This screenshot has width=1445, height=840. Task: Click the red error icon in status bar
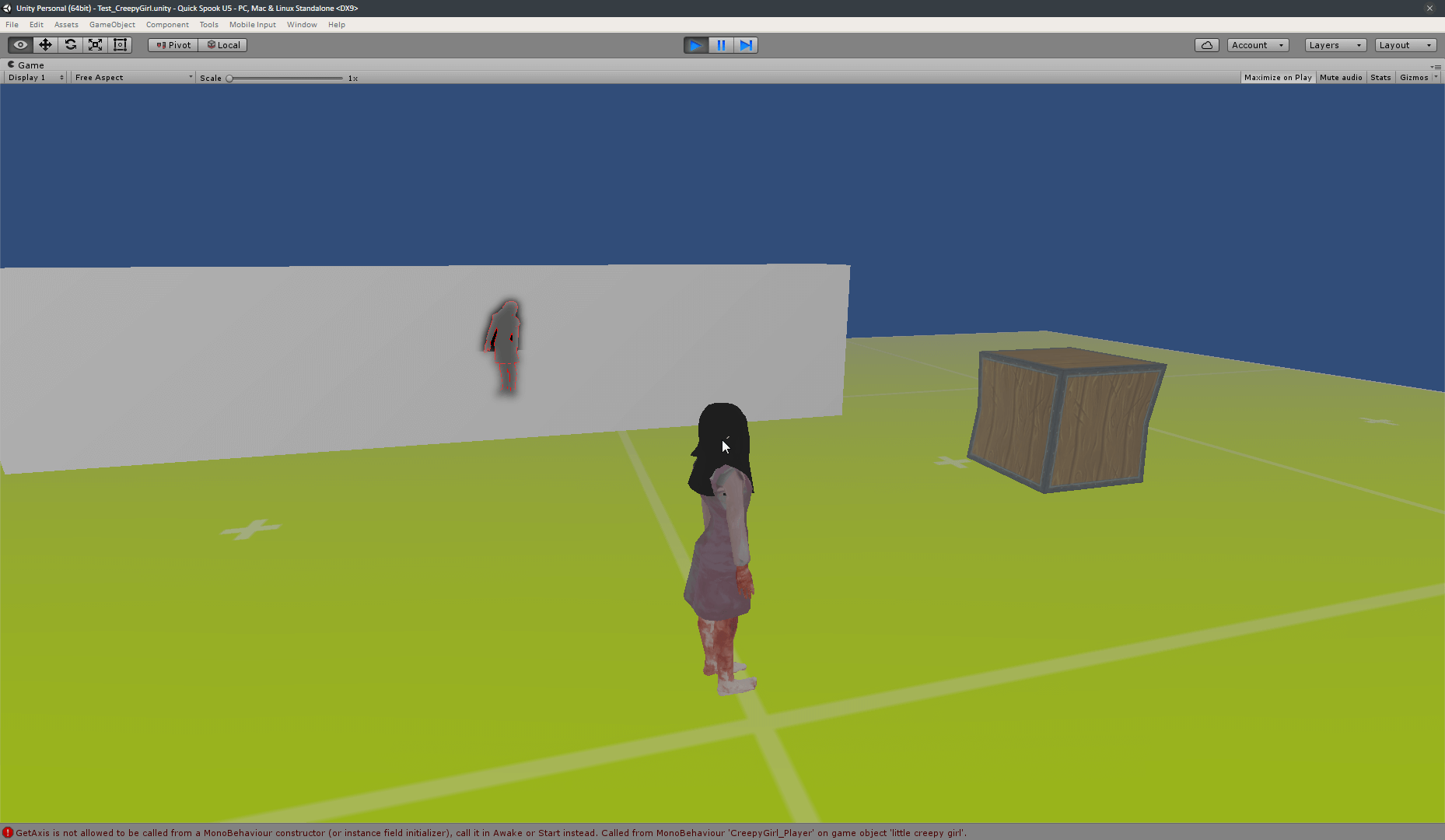pos(8,832)
